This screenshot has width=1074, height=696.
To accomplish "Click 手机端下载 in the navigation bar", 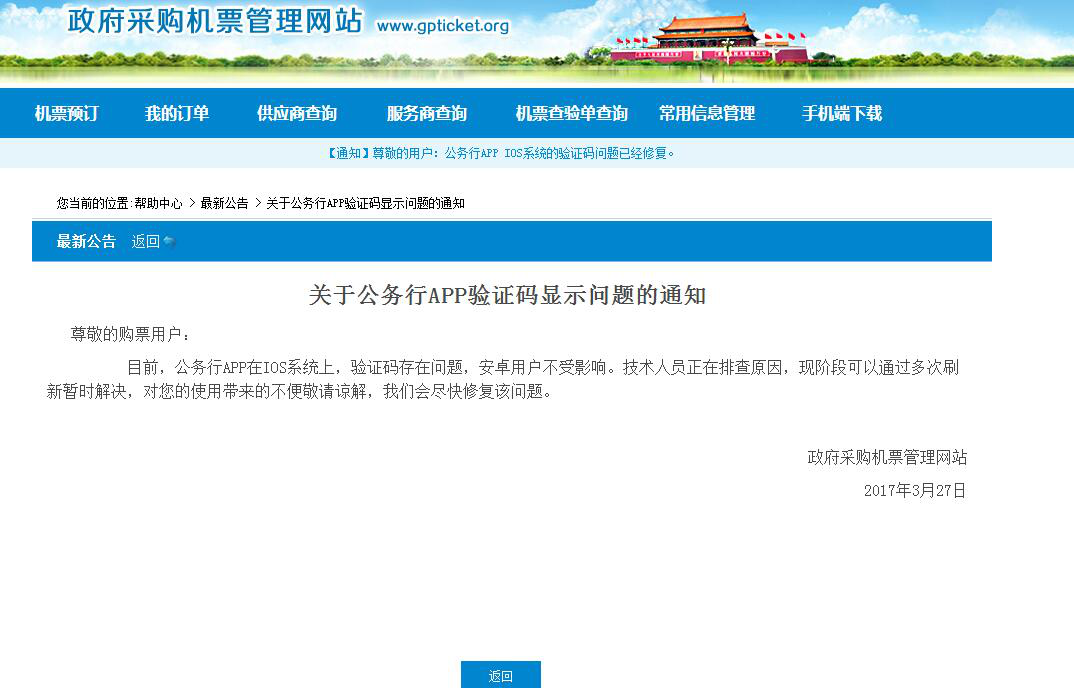I will [x=843, y=113].
